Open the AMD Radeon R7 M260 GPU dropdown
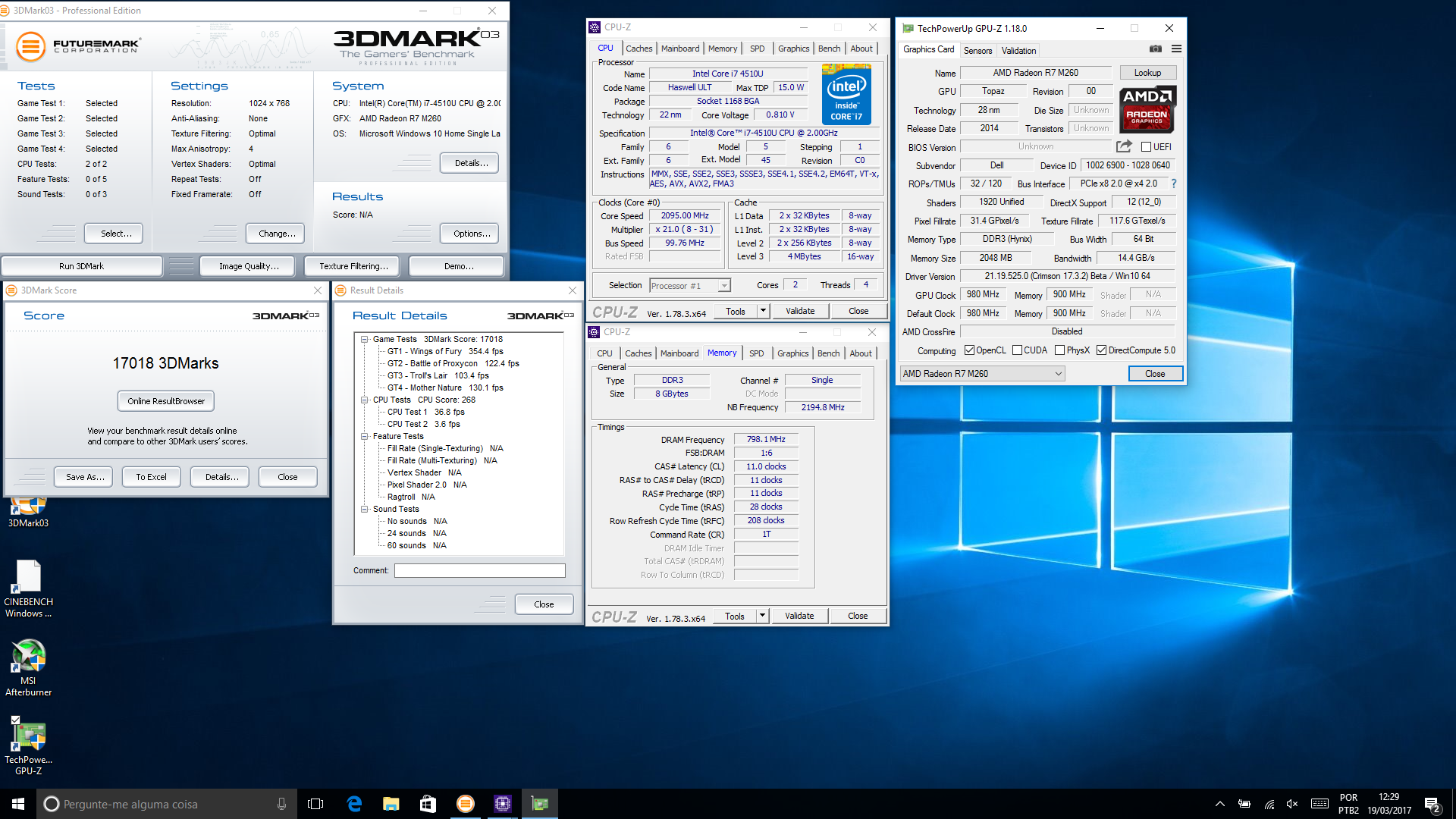This screenshot has width=1456, height=819. (982, 374)
